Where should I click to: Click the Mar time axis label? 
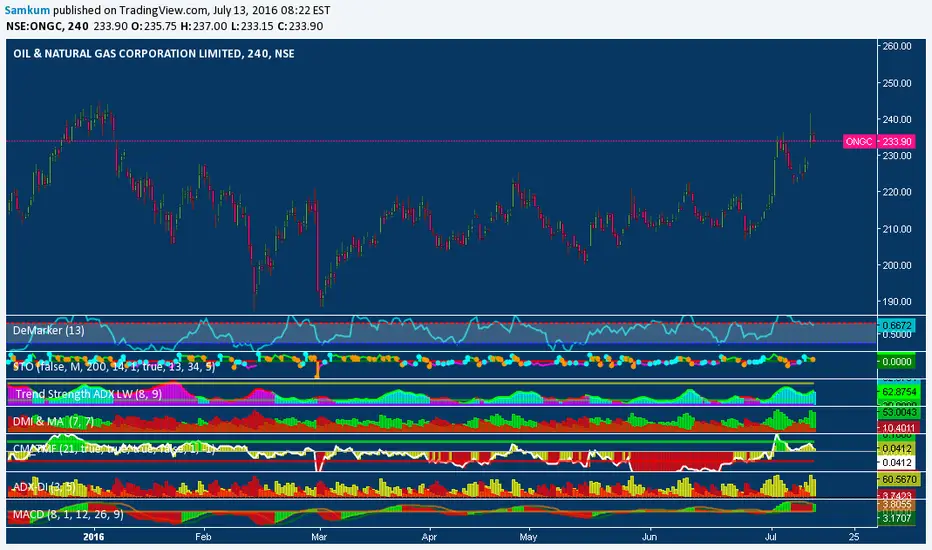[319, 536]
